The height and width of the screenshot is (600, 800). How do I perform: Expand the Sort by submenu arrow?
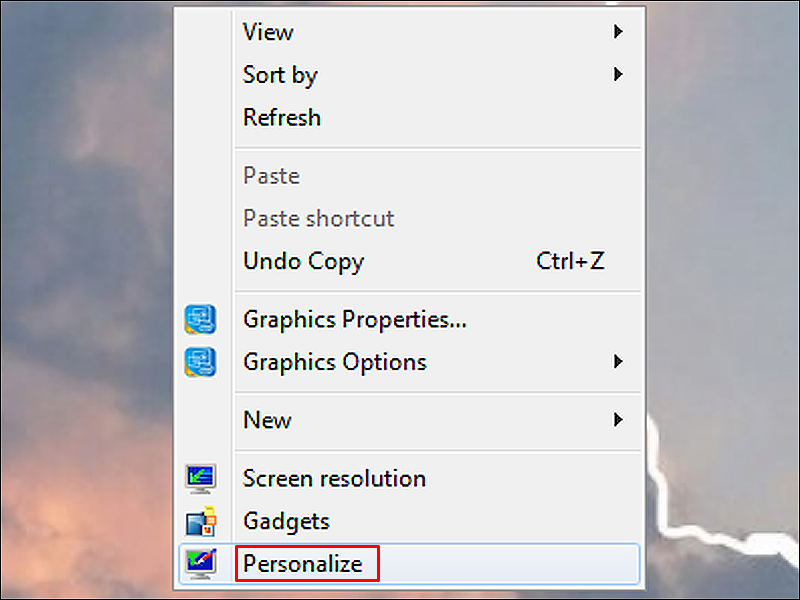(618, 74)
